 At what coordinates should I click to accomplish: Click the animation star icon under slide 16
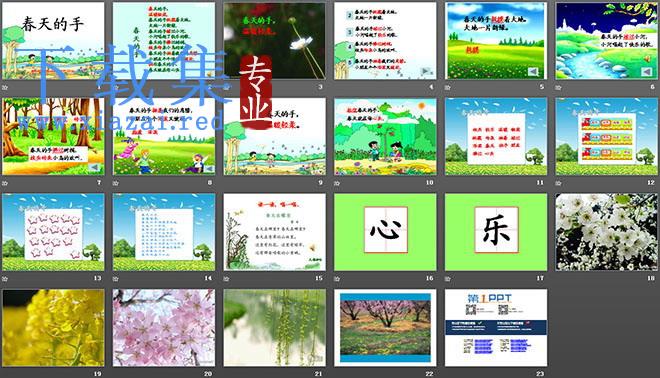click(337, 279)
